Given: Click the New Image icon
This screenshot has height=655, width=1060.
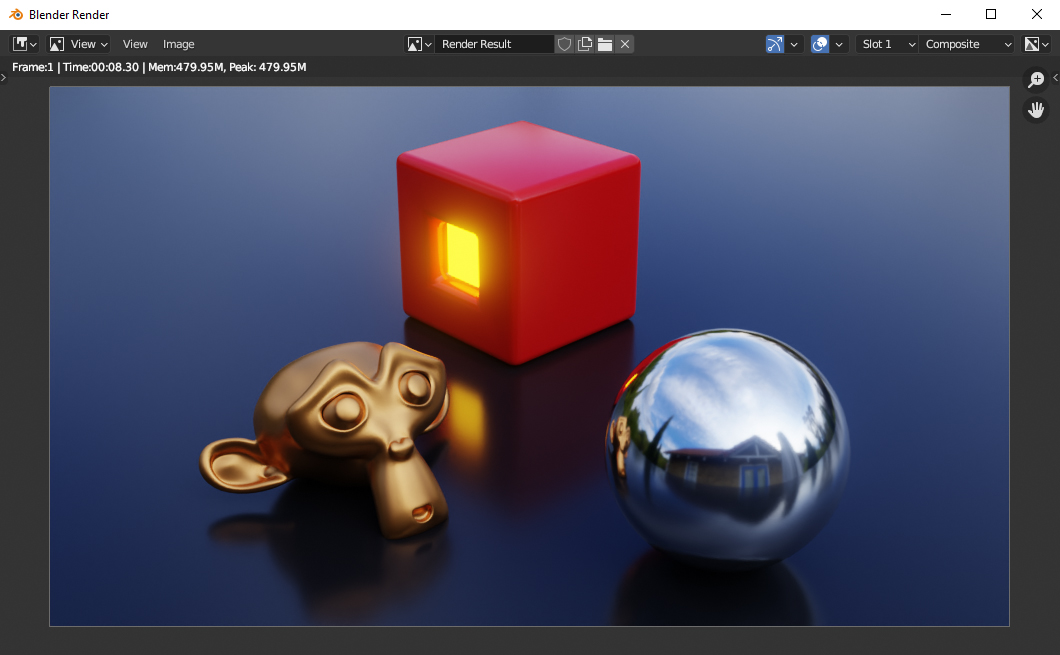Looking at the screenshot, I should 585,44.
